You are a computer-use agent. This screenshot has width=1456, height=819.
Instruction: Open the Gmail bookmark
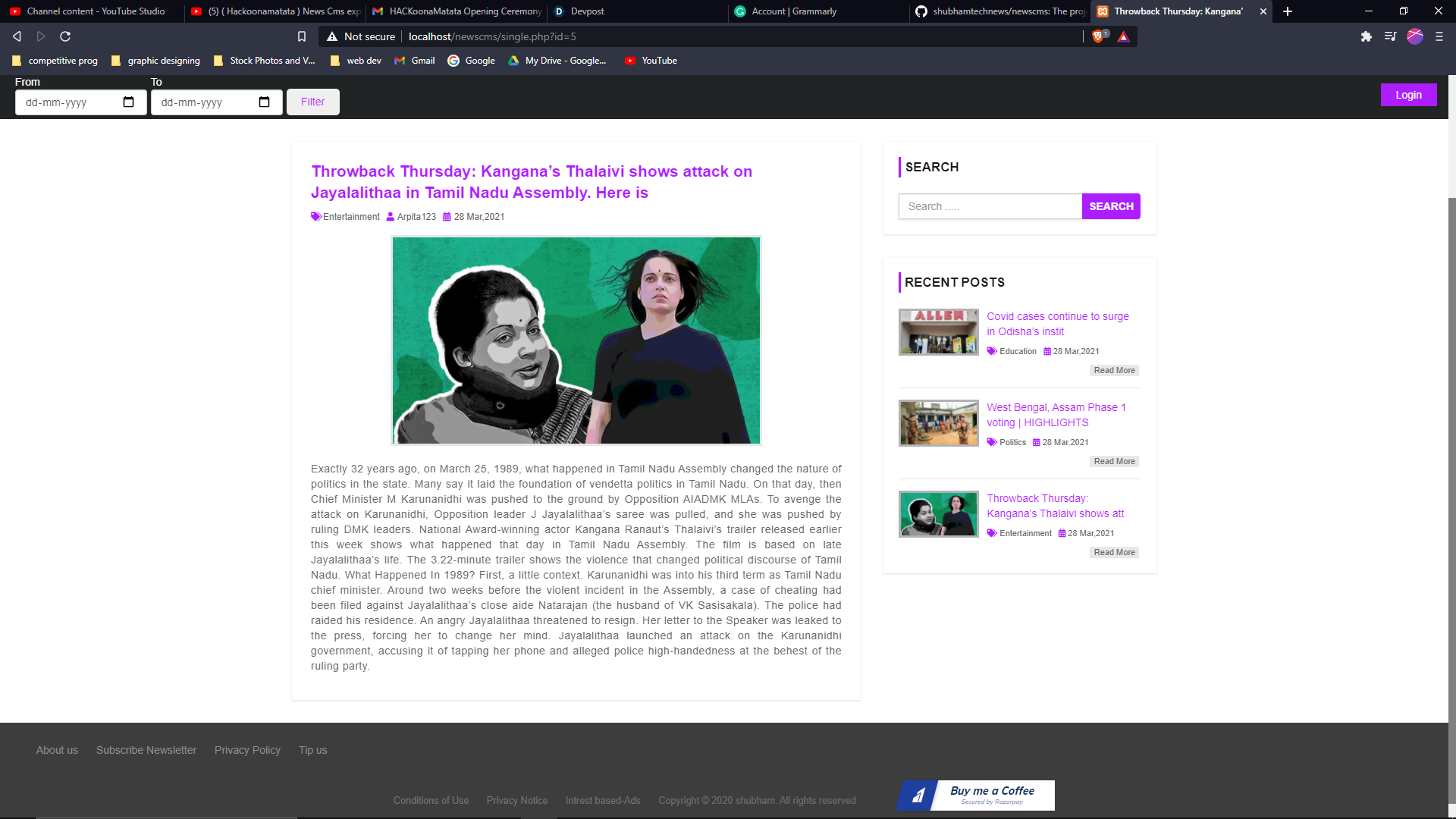pyautogui.click(x=415, y=61)
